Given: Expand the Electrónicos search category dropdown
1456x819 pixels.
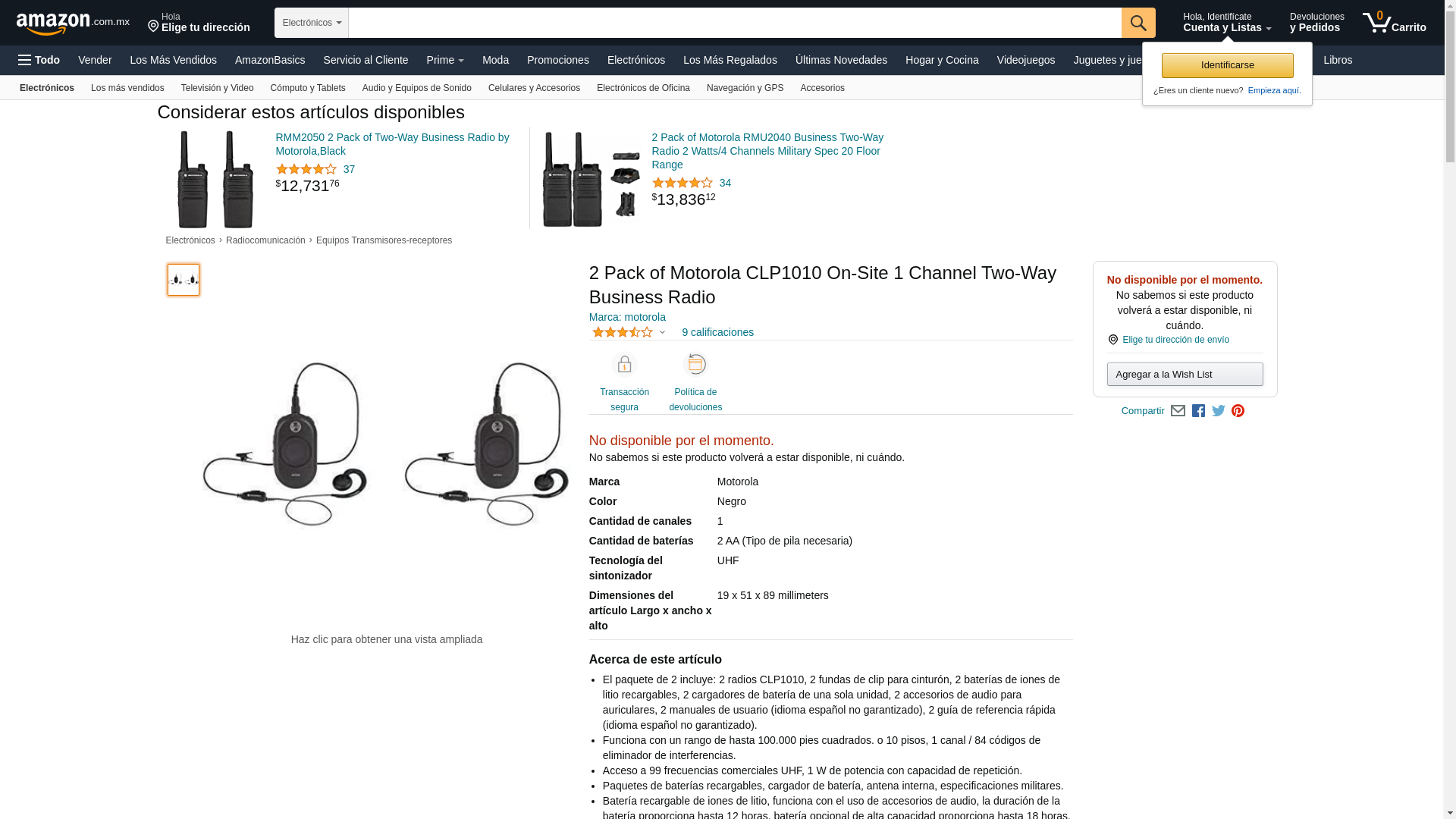Looking at the screenshot, I should (312, 23).
